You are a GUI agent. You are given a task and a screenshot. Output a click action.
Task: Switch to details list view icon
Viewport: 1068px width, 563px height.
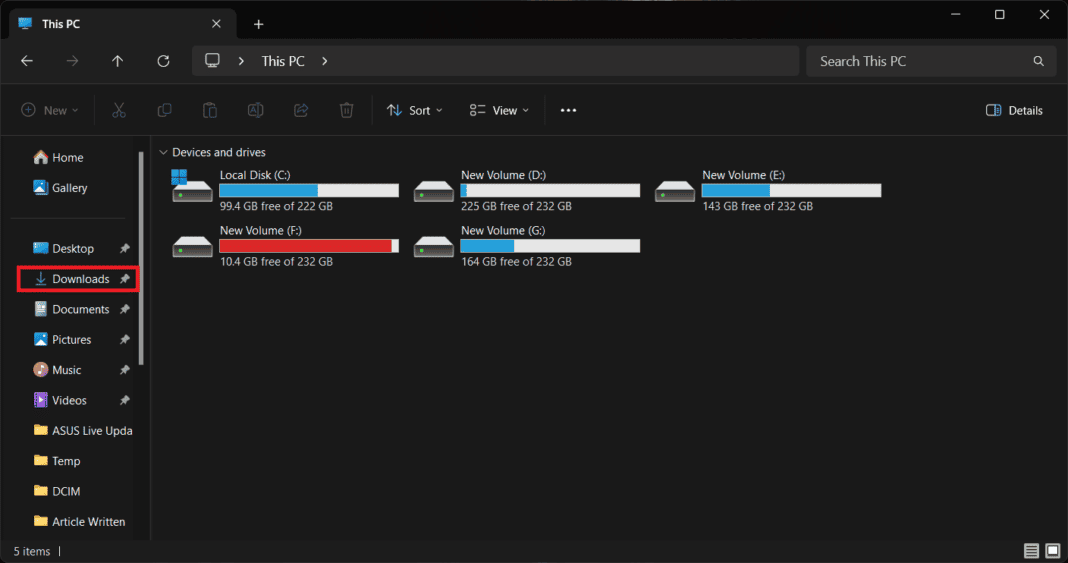[1031, 551]
